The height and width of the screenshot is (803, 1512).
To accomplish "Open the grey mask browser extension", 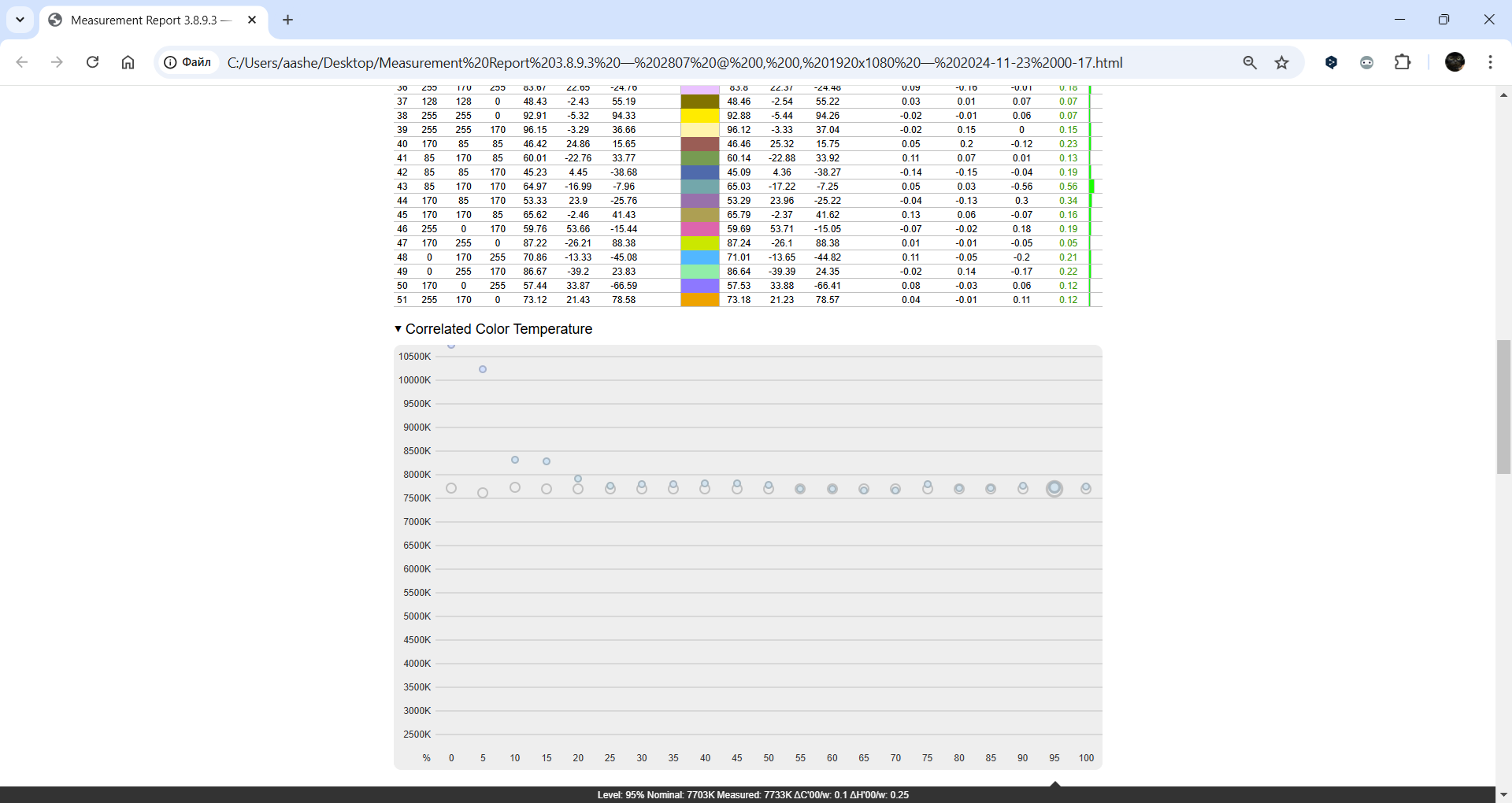I will [x=1367, y=62].
